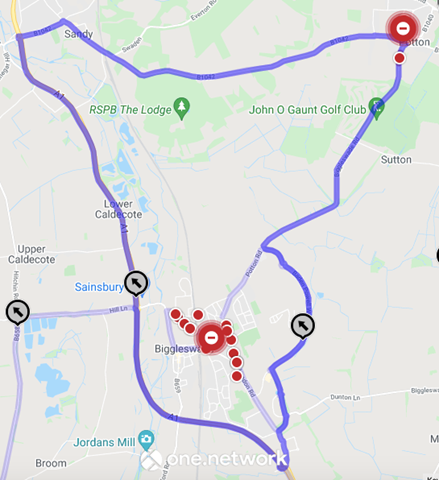Click the Sandy town label

[x=78, y=34]
